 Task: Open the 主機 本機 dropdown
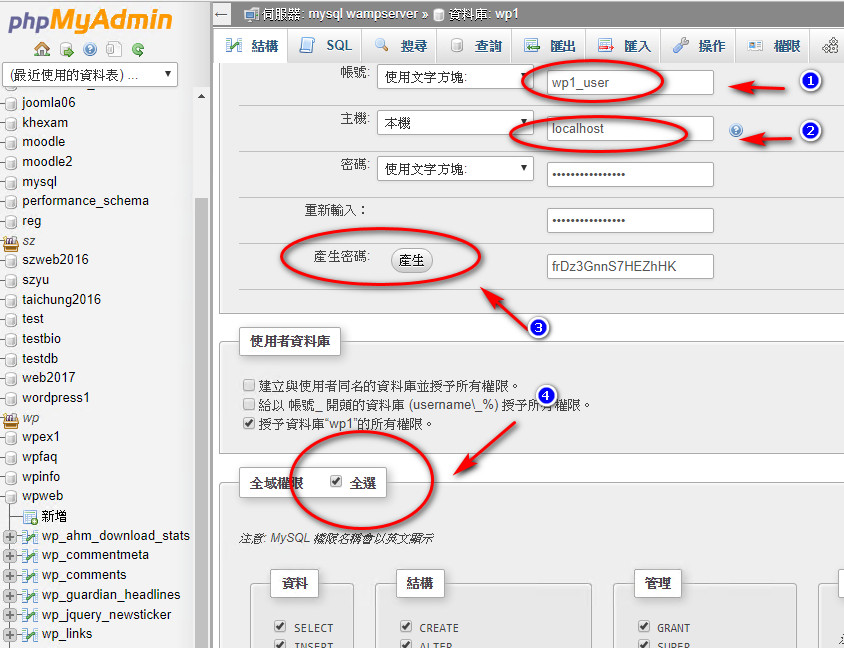click(455, 123)
